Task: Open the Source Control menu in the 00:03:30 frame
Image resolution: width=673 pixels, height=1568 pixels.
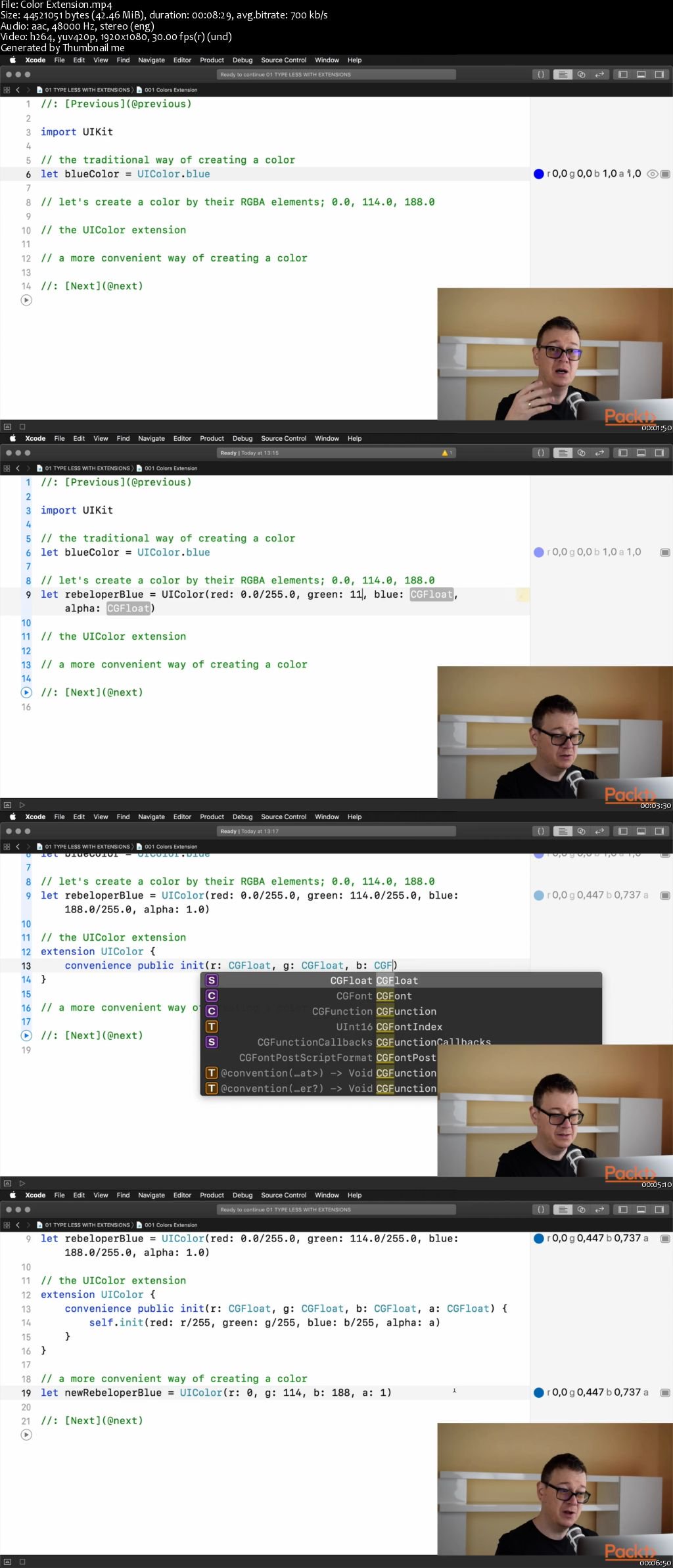Action: coord(283,438)
